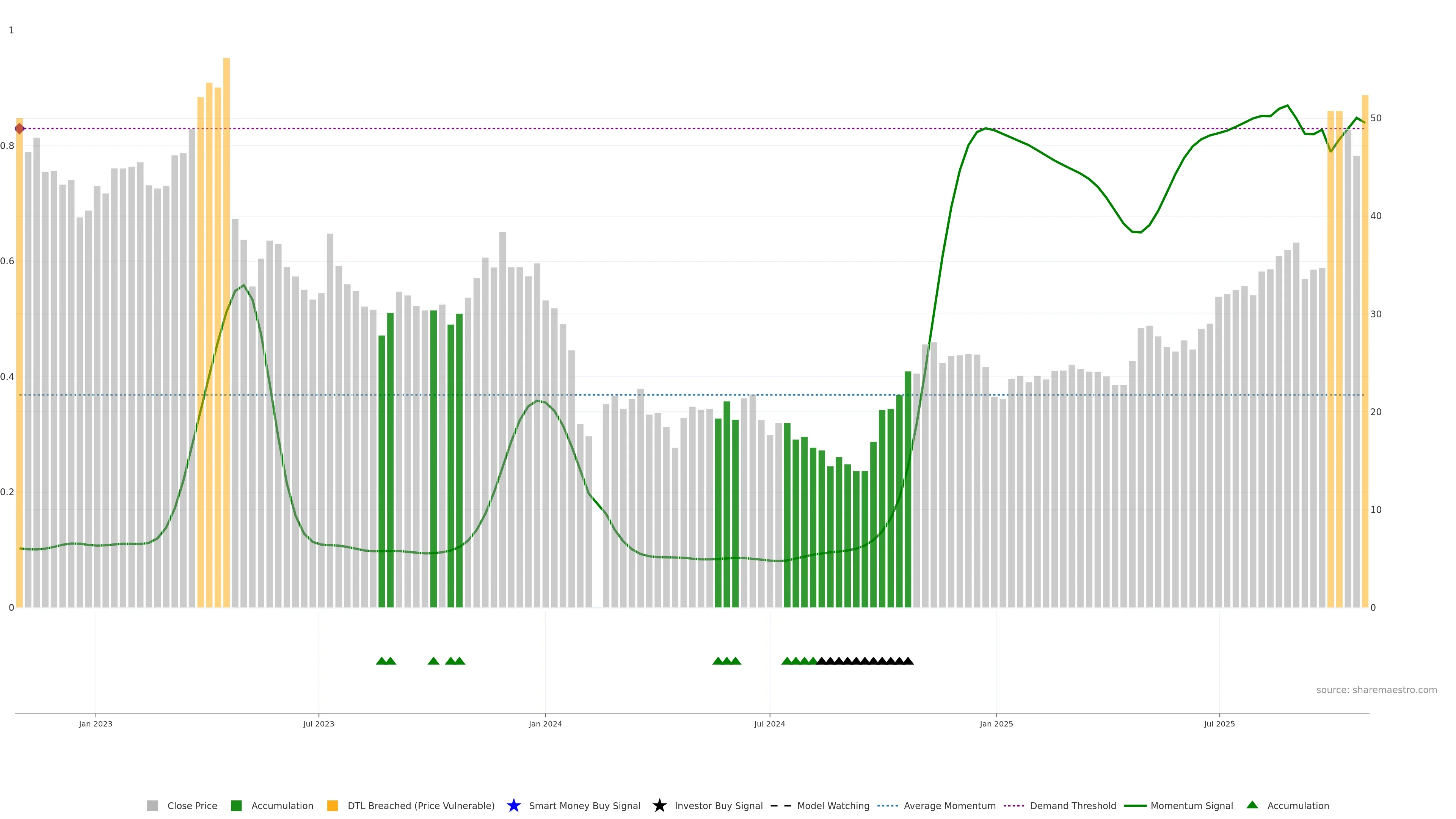
Task: Click the red diamond marker on threshold line
Action: pos(19,128)
